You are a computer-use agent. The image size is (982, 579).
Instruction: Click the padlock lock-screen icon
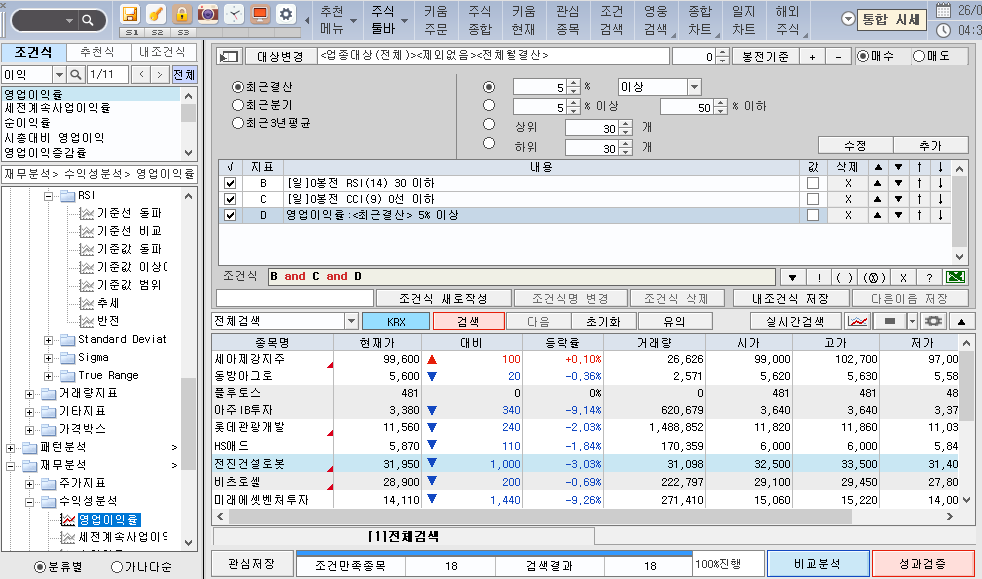182,14
